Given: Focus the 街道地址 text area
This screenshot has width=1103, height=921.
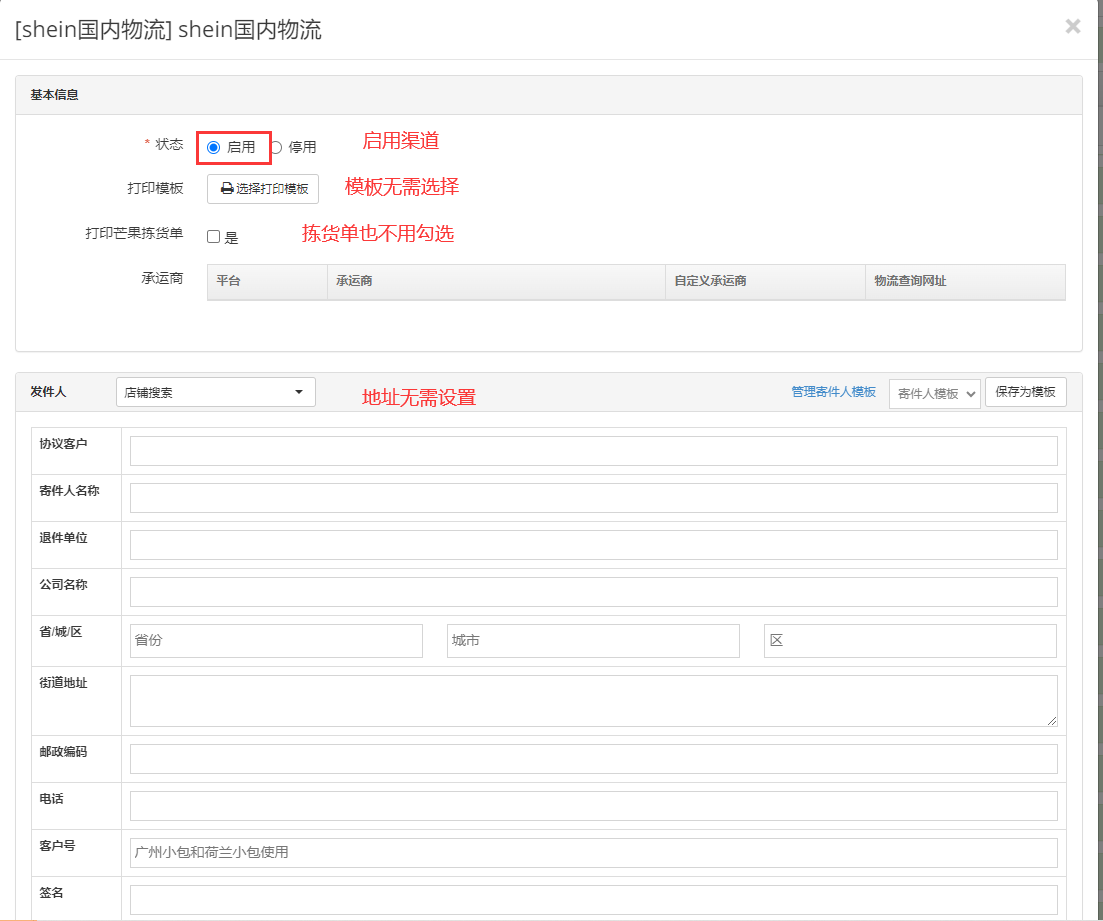Looking at the screenshot, I should 594,701.
